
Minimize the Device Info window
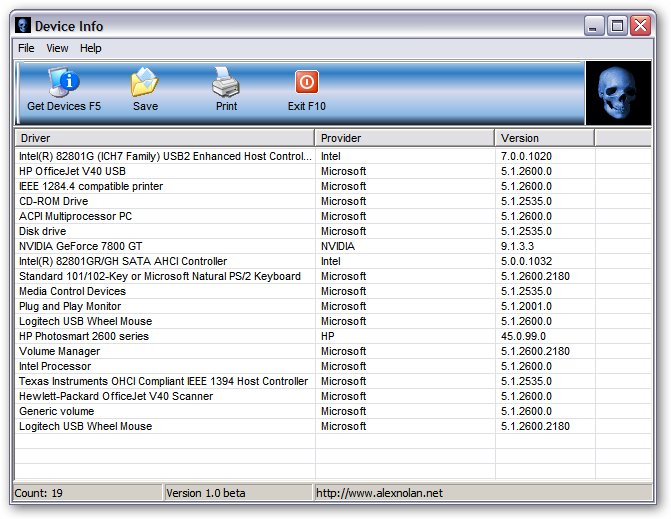pyautogui.click(x=594, y=26)
